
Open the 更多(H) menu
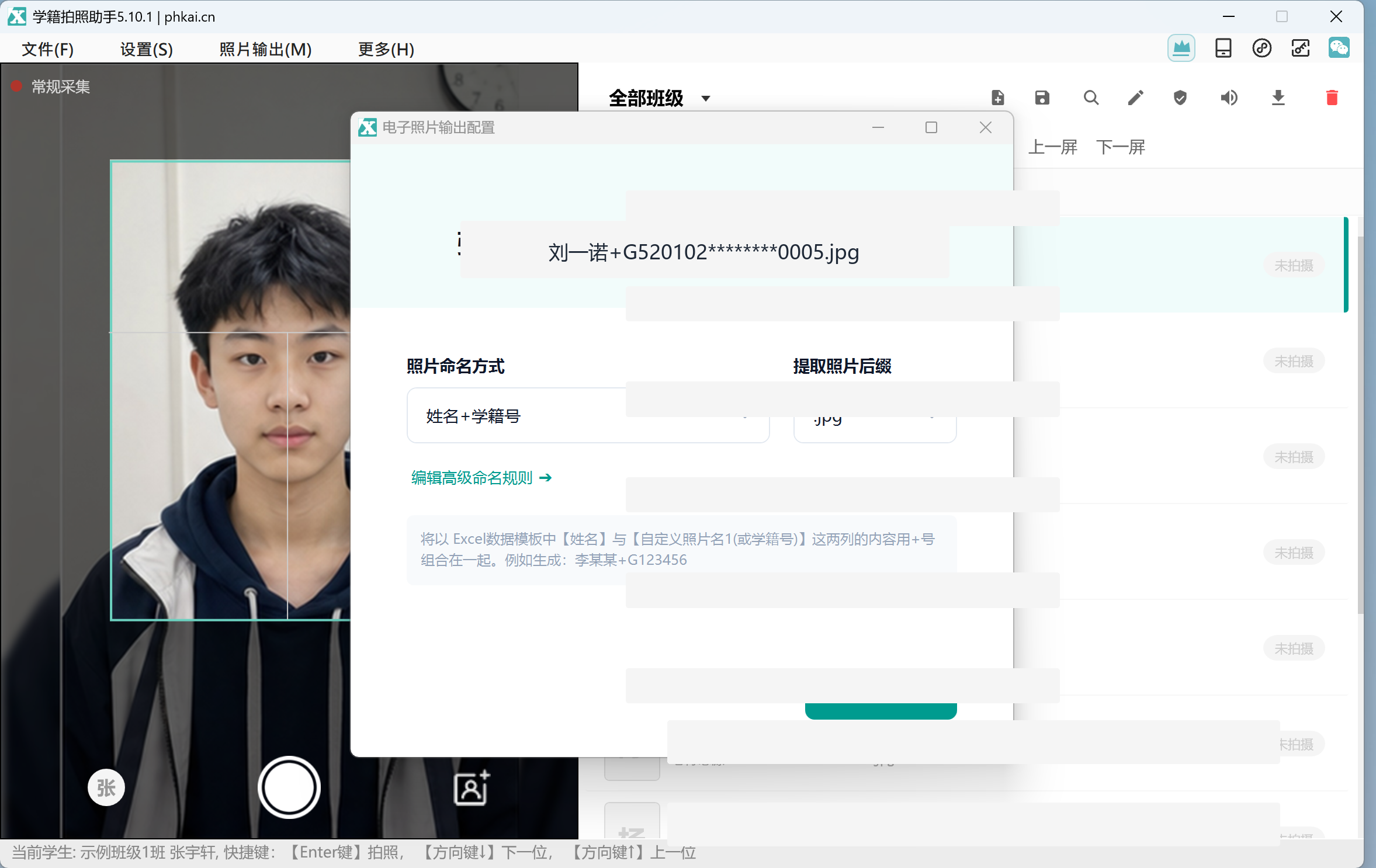pos(386,49)
